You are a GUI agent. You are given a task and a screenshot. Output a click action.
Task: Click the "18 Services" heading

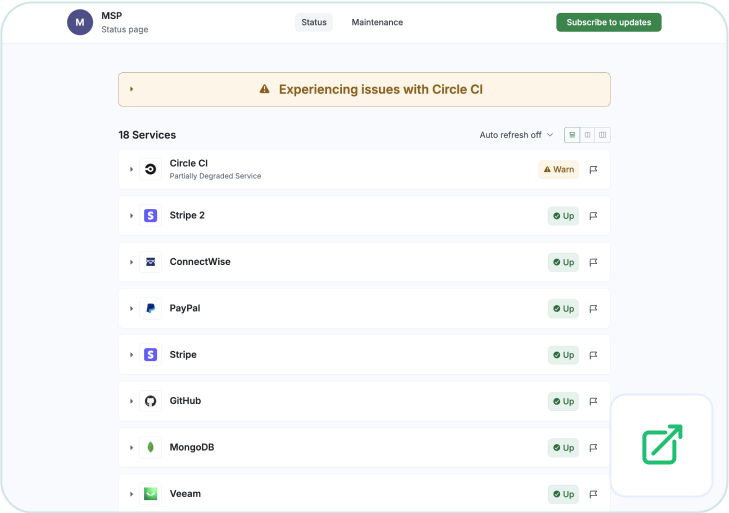pos(147,135)
